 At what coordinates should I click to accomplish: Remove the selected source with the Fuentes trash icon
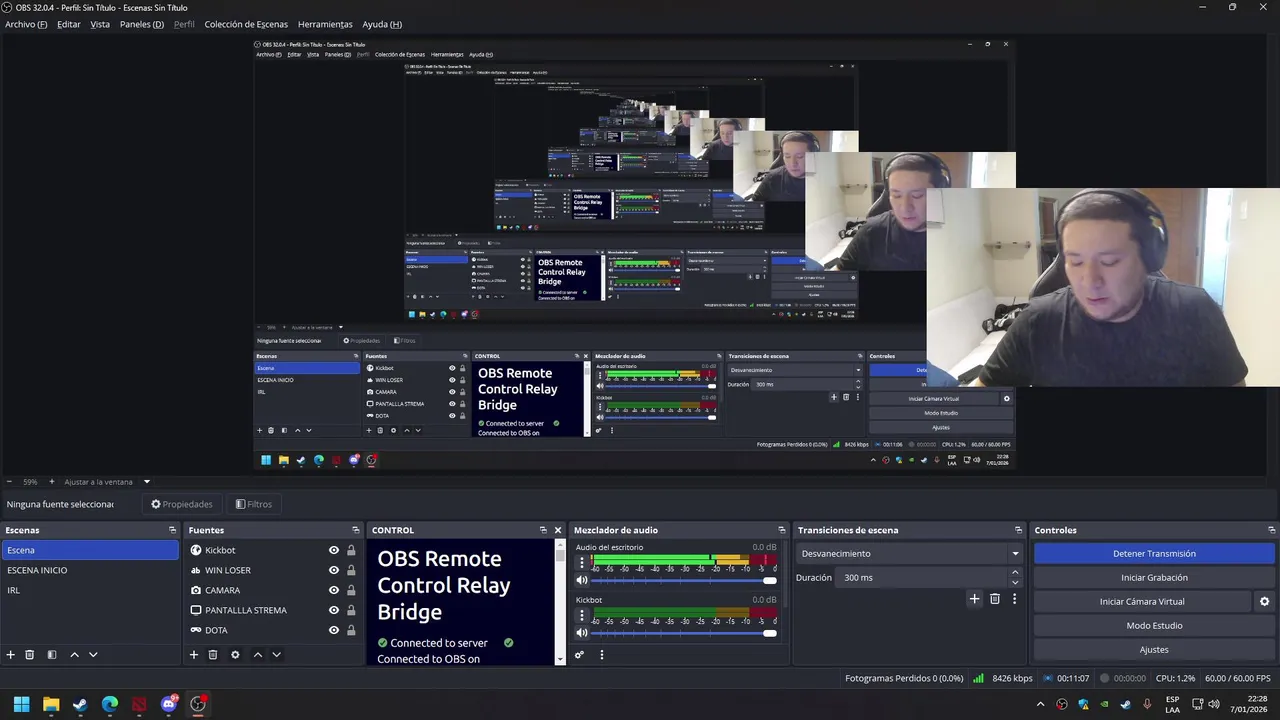213,655
